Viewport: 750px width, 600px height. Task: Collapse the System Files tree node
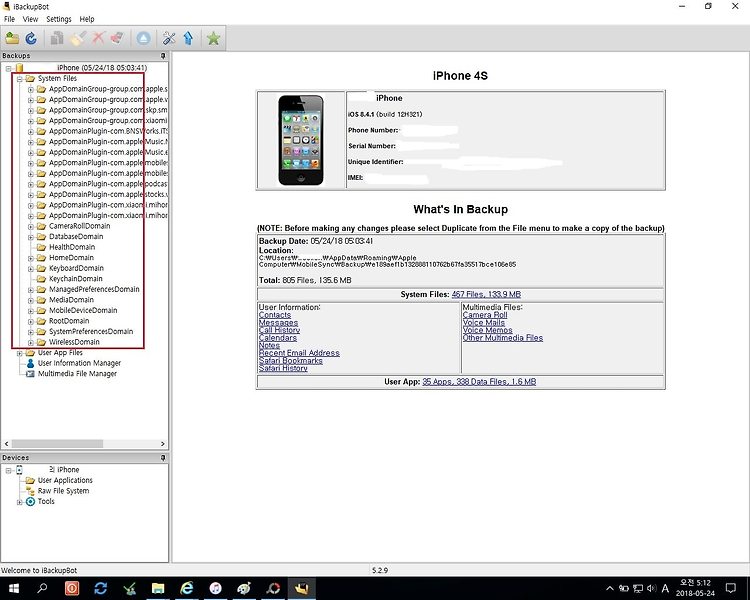click(x=20, y=79)
